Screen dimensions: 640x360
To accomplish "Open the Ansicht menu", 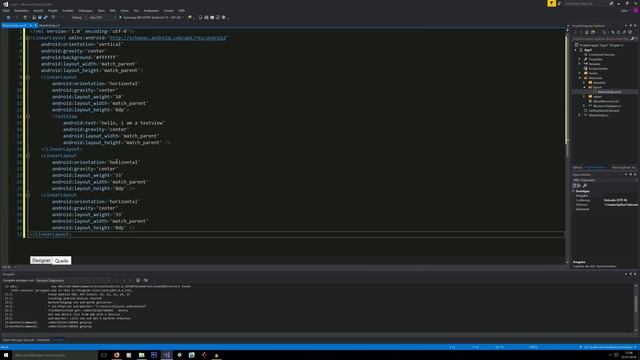I will point(38,11).
